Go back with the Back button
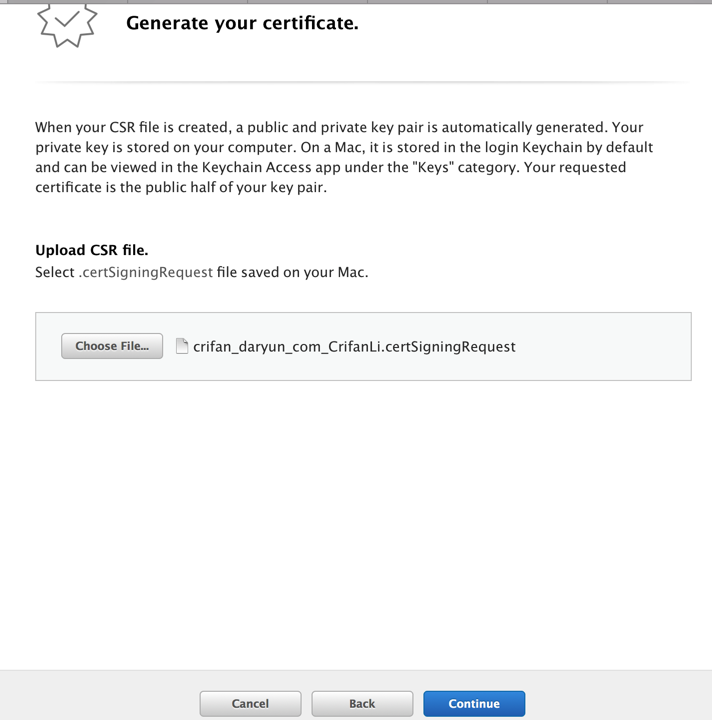This screenshot has width=712, height=720. 362,703
